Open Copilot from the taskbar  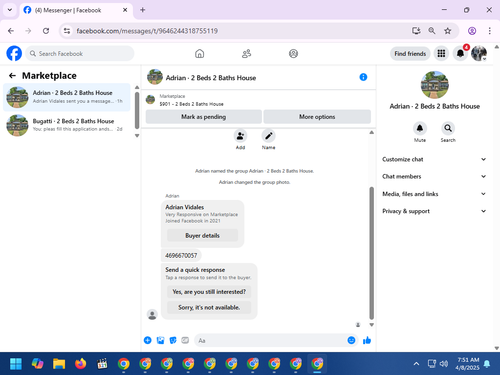click(x=37, y=364)
